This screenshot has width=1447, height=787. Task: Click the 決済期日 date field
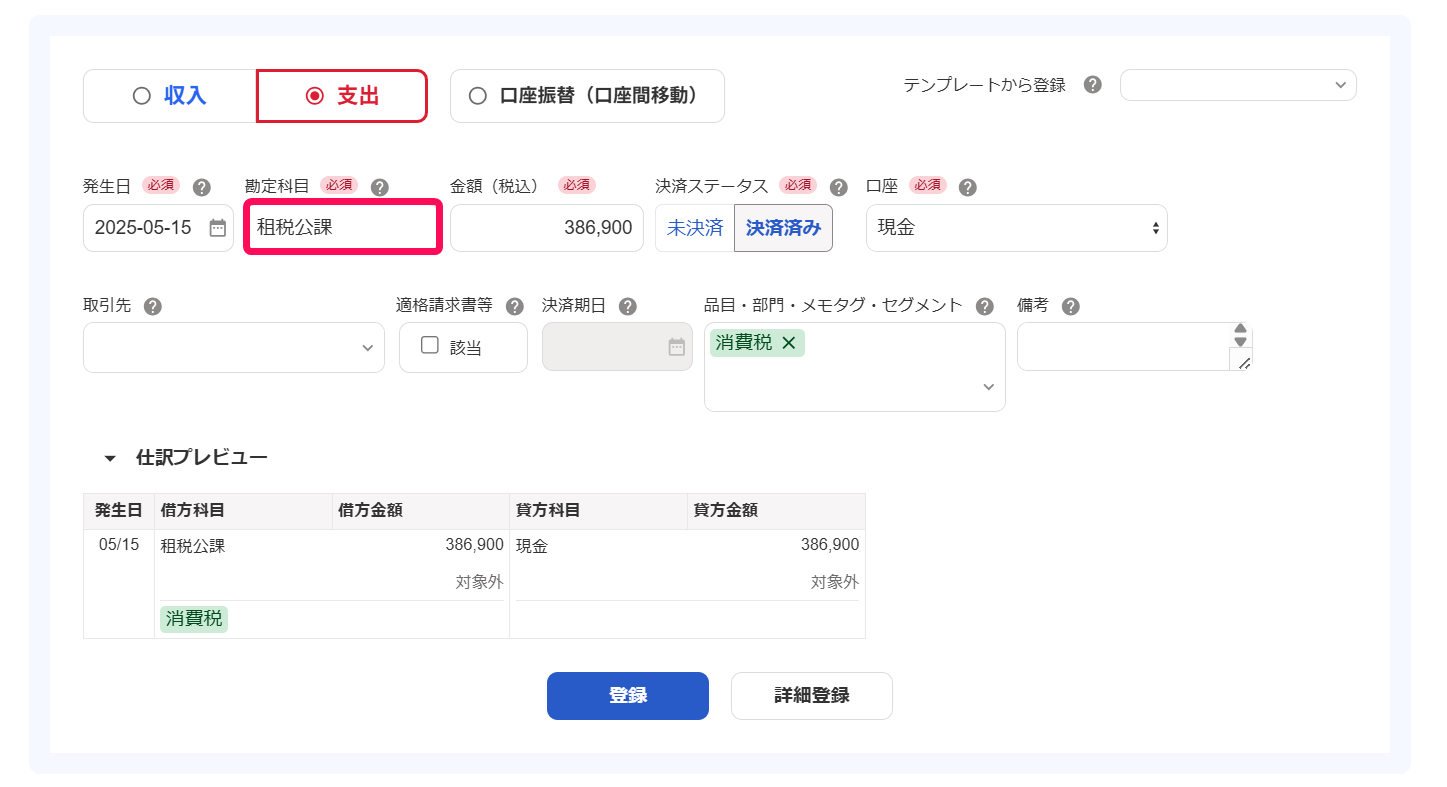[617, 347]
